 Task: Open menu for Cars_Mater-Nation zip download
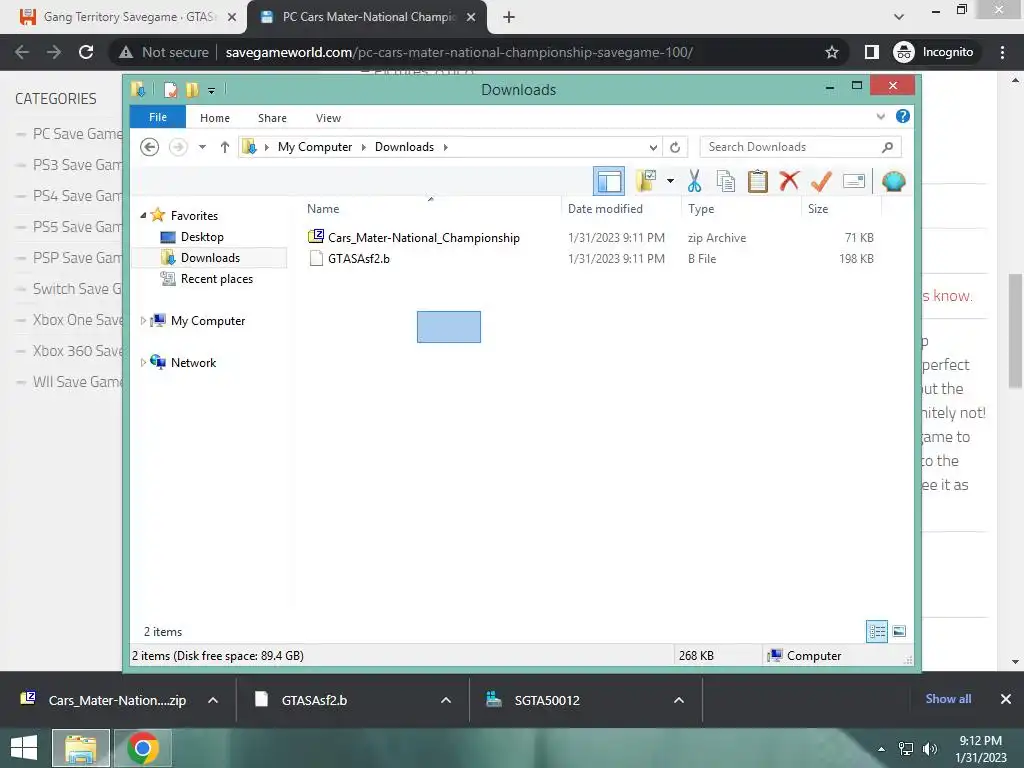(213, 700)
